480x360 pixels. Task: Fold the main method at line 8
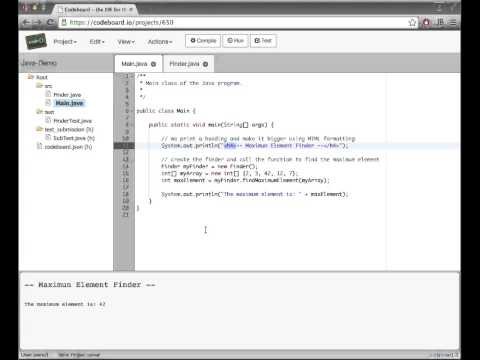click(132, 125)
